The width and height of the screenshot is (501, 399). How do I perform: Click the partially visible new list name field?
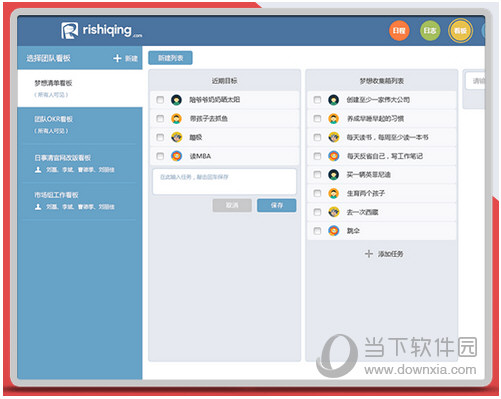[x=475, y=81]
